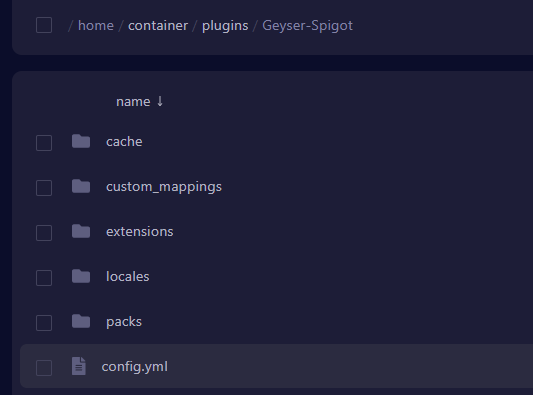Click the sort direction arrow beside name
The width and height of the screenshot is (533, 395).
tap(160, 101)
